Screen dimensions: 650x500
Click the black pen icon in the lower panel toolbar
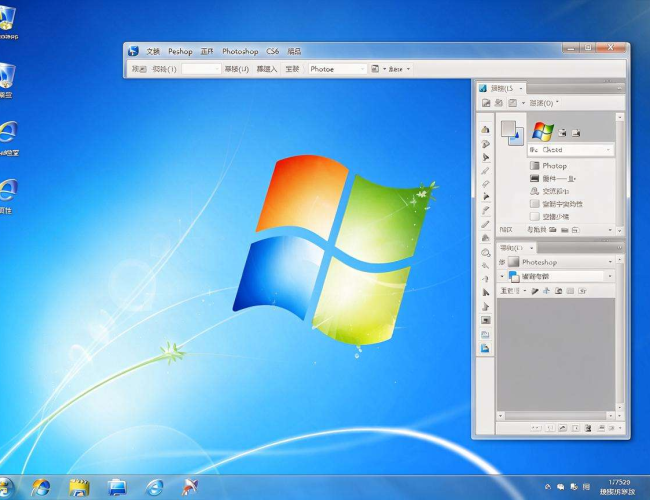click(535, 291)
